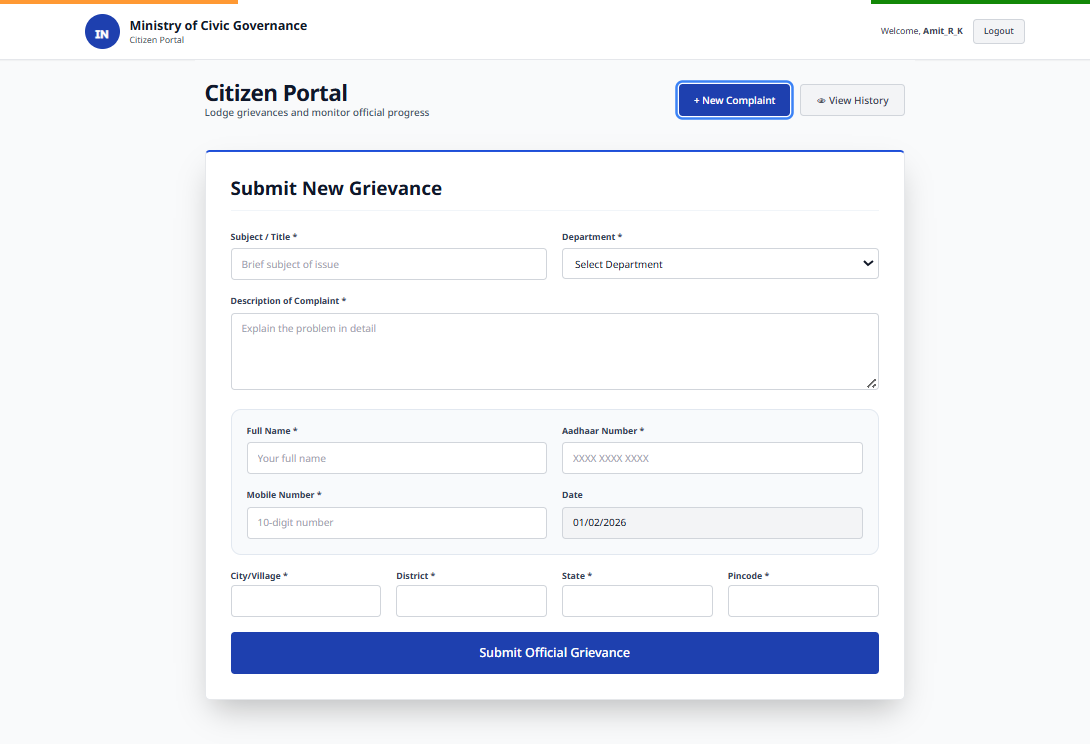Click the State input box
Image resolution: width=1090 pixels, height=744 pixels.
pos(637,600)
